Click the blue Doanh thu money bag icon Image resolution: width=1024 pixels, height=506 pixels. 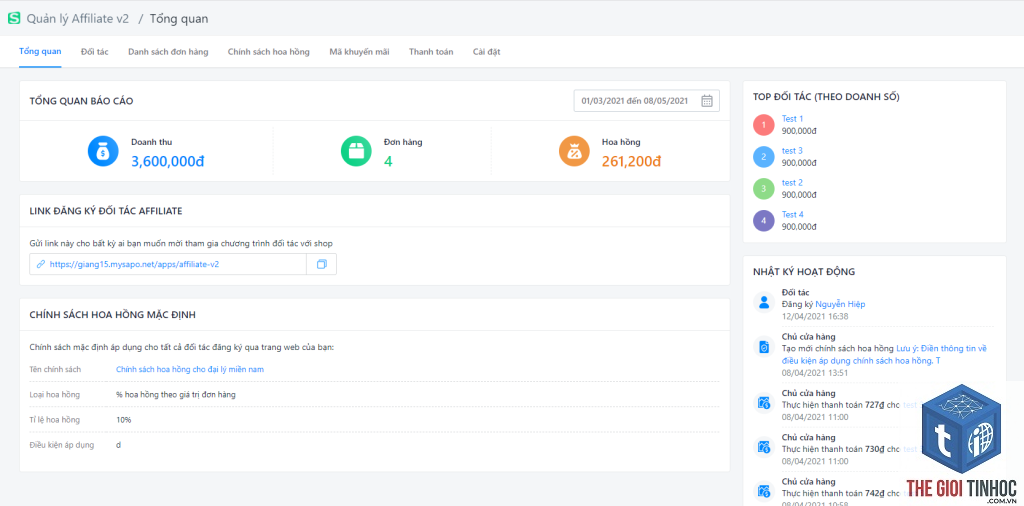tap(103, 151)
